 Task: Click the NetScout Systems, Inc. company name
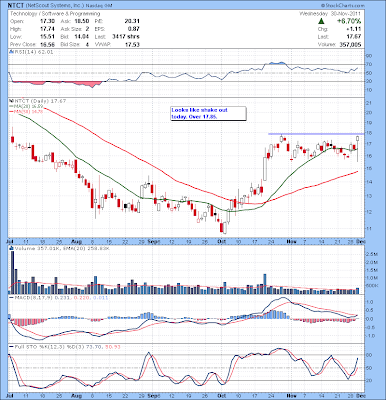[55, 6]
